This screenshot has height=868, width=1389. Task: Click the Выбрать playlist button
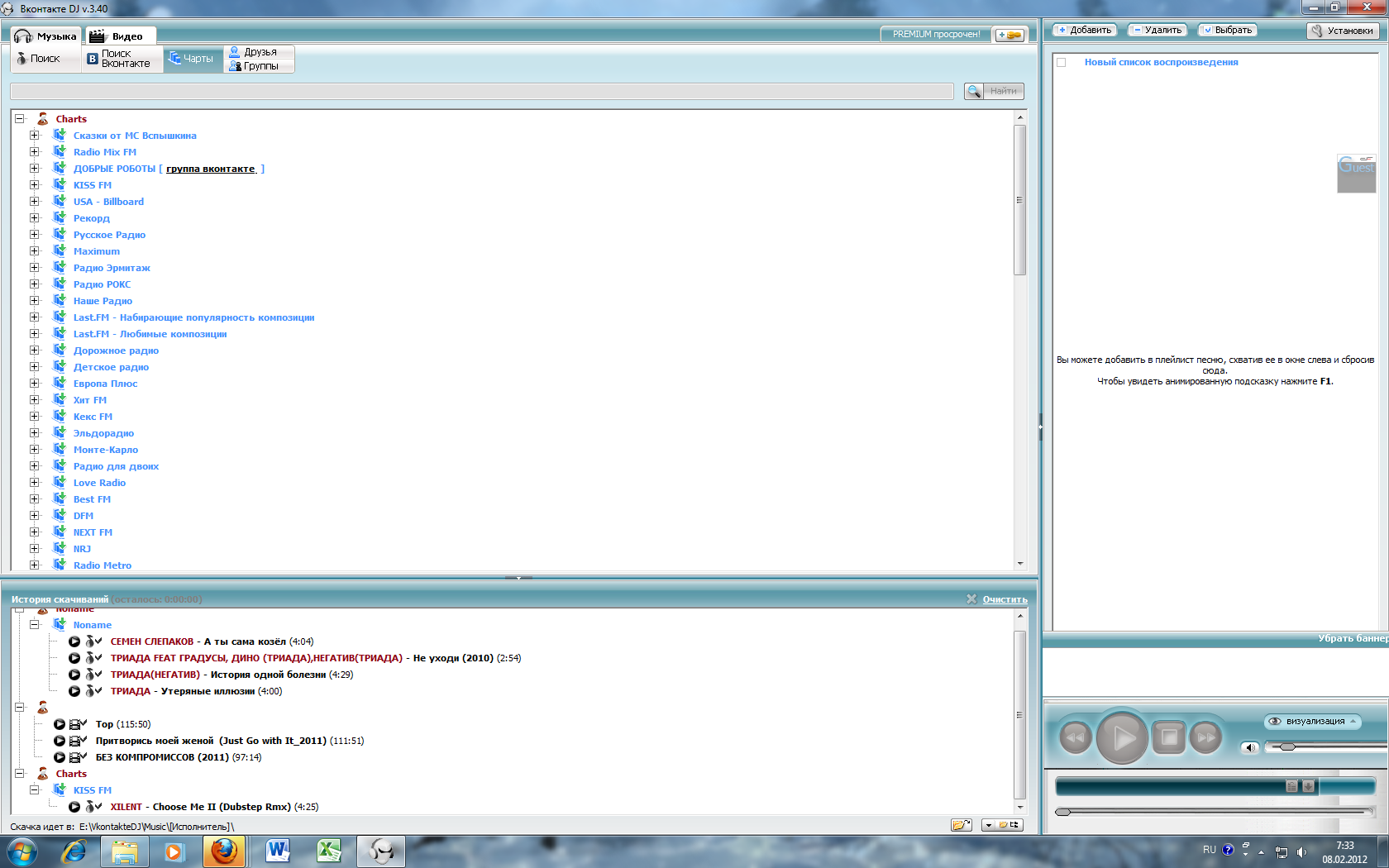1227,31
